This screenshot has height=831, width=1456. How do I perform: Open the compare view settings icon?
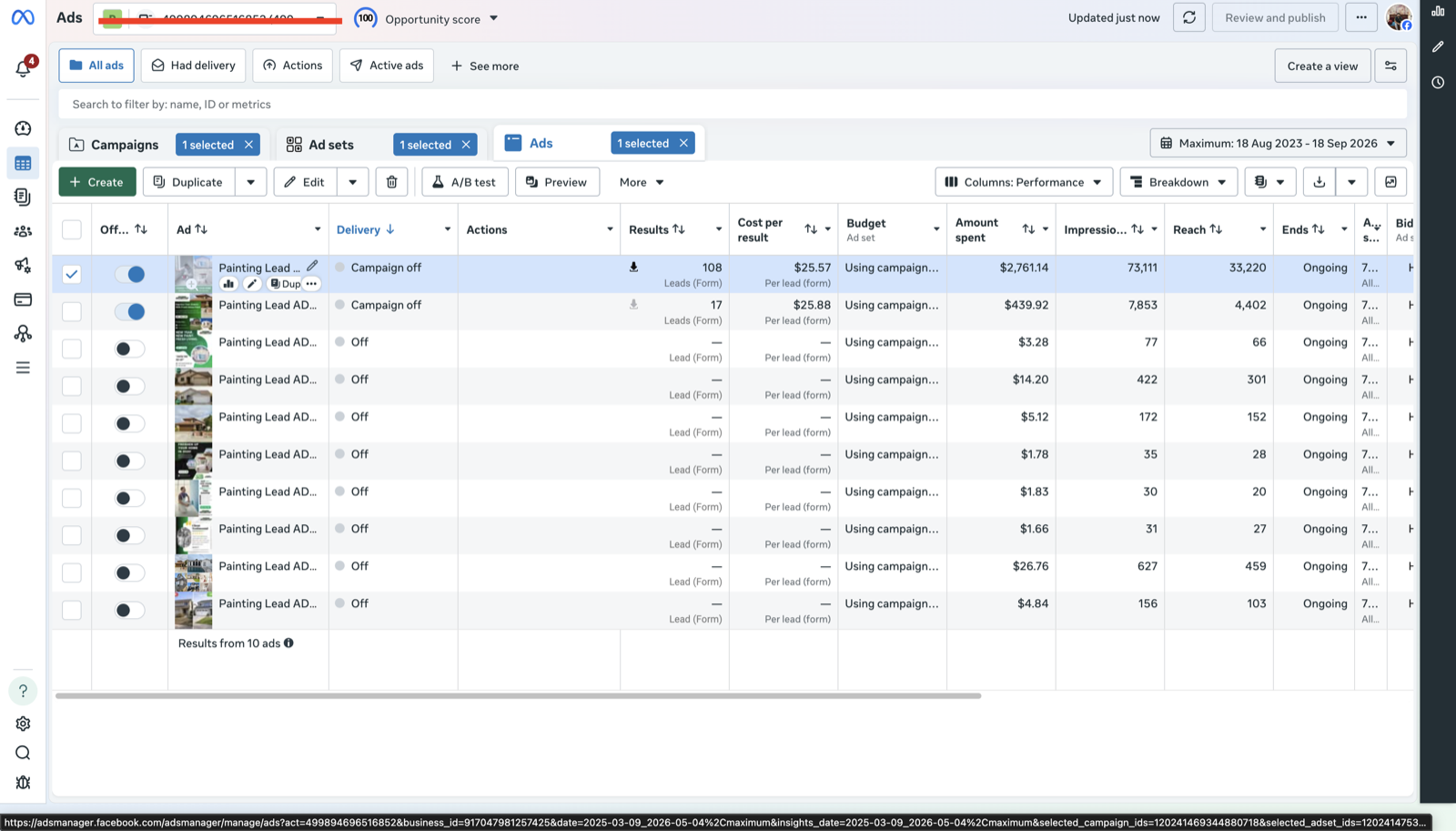pyautogui.click(x=1390, y=66)
